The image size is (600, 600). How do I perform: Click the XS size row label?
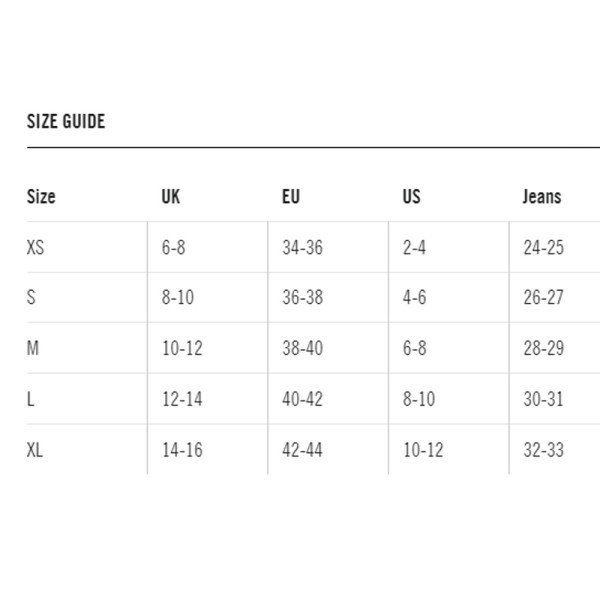[x=35, y=247]
